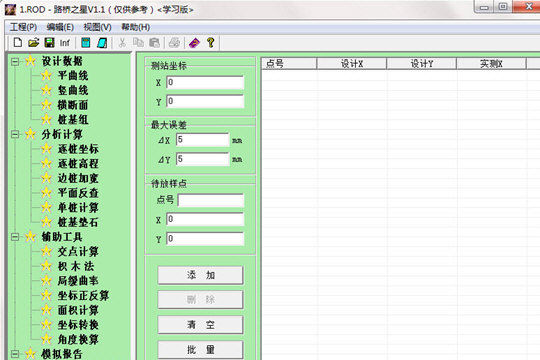Click the Open folder toolbar icon
Screen dimensions: 540x360
point(33,43)
